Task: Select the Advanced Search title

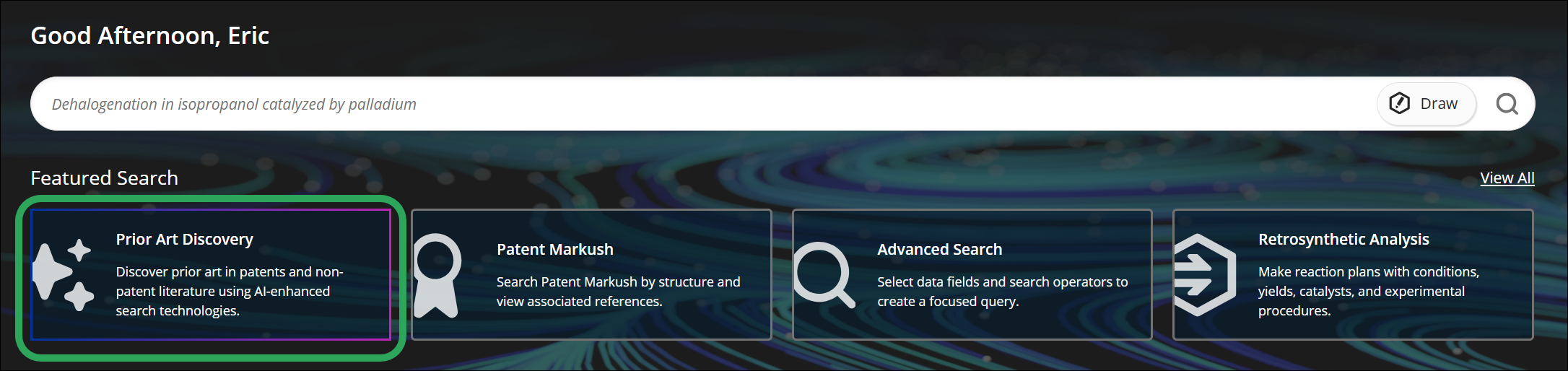Action: (940, 249)
